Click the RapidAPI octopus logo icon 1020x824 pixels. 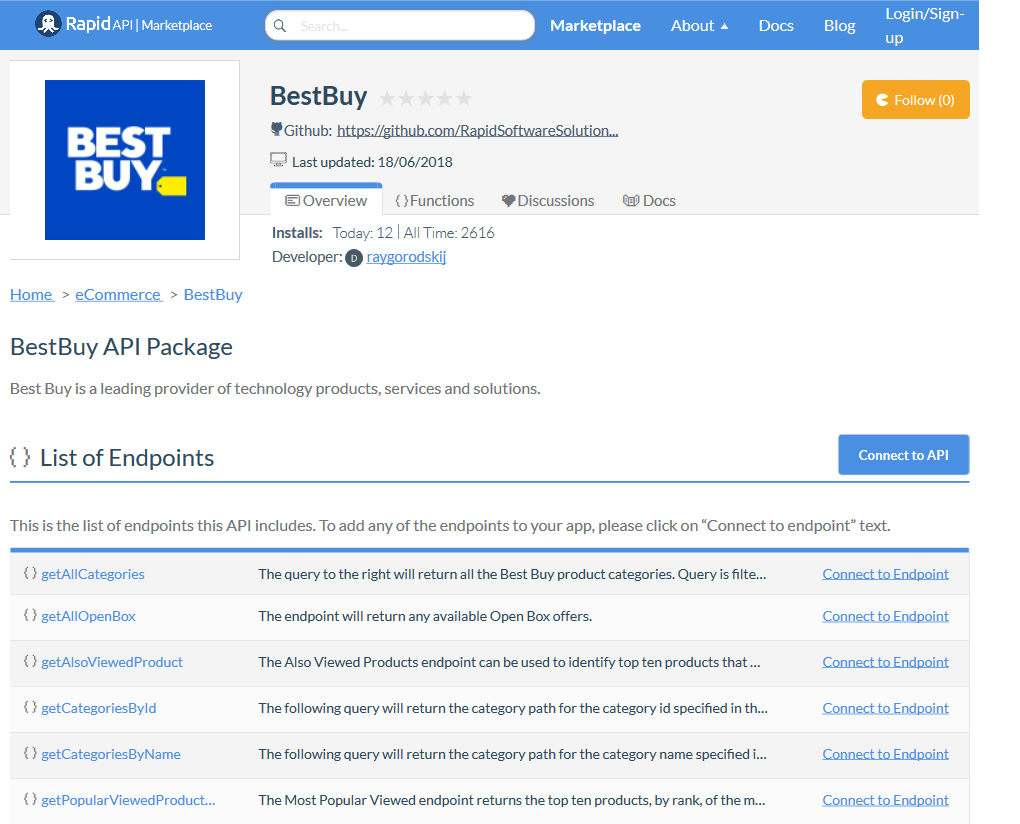point(47,24)
